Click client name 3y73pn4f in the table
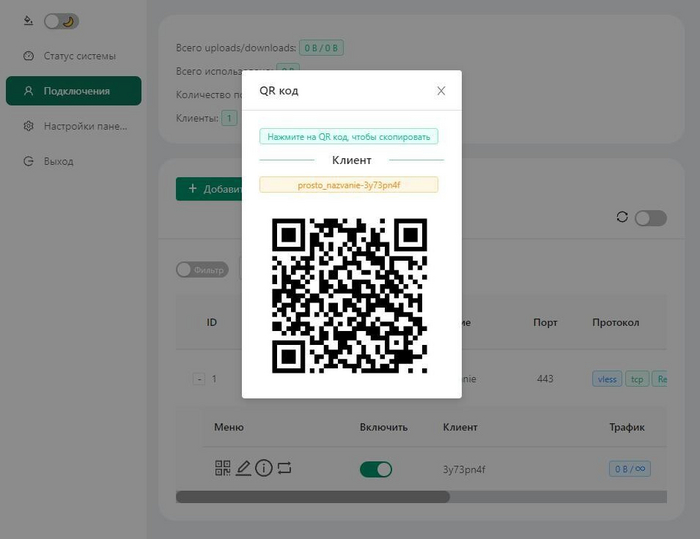The image size is (700, 539). 464,469
